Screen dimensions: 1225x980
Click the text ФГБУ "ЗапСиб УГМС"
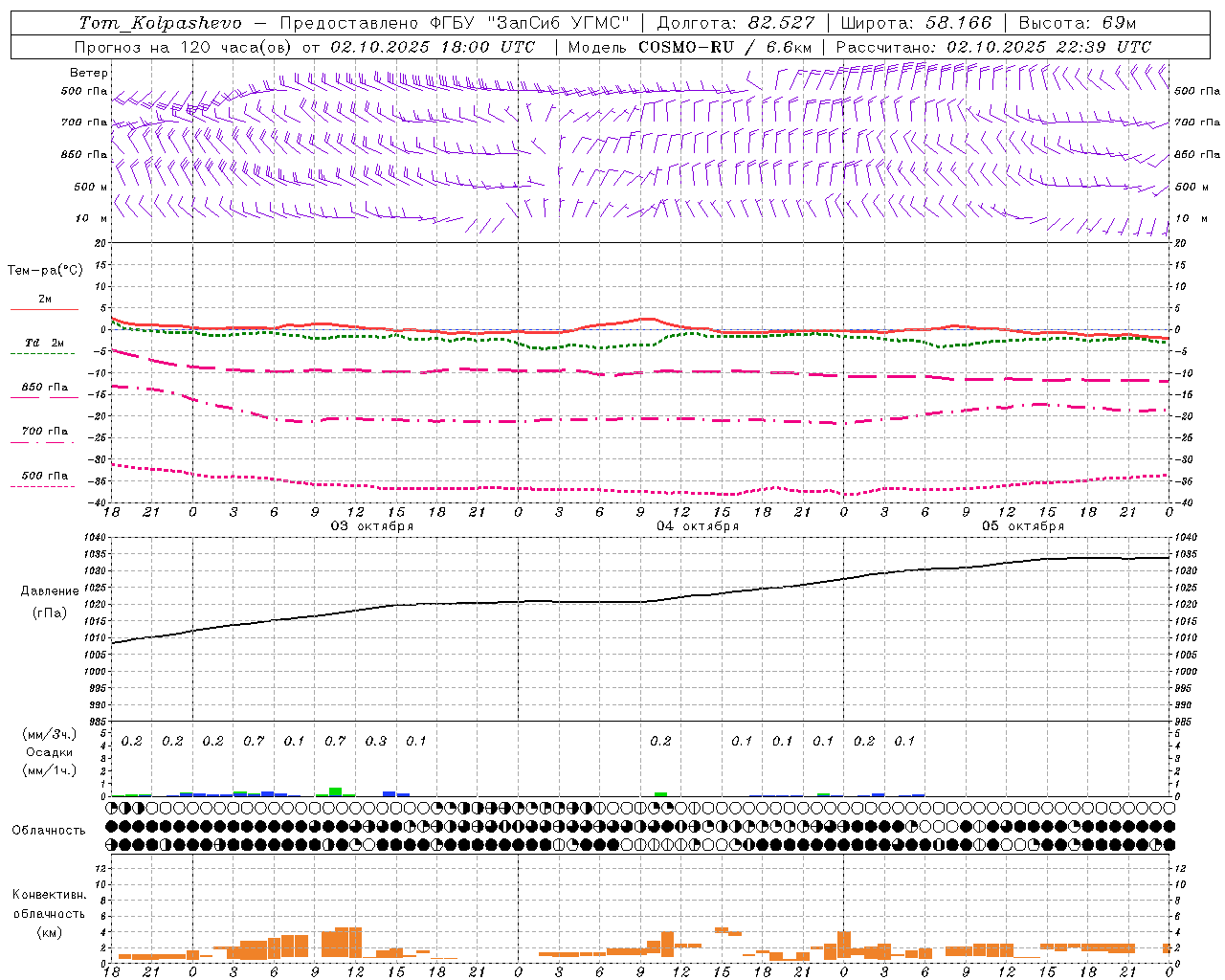[530, 22]
